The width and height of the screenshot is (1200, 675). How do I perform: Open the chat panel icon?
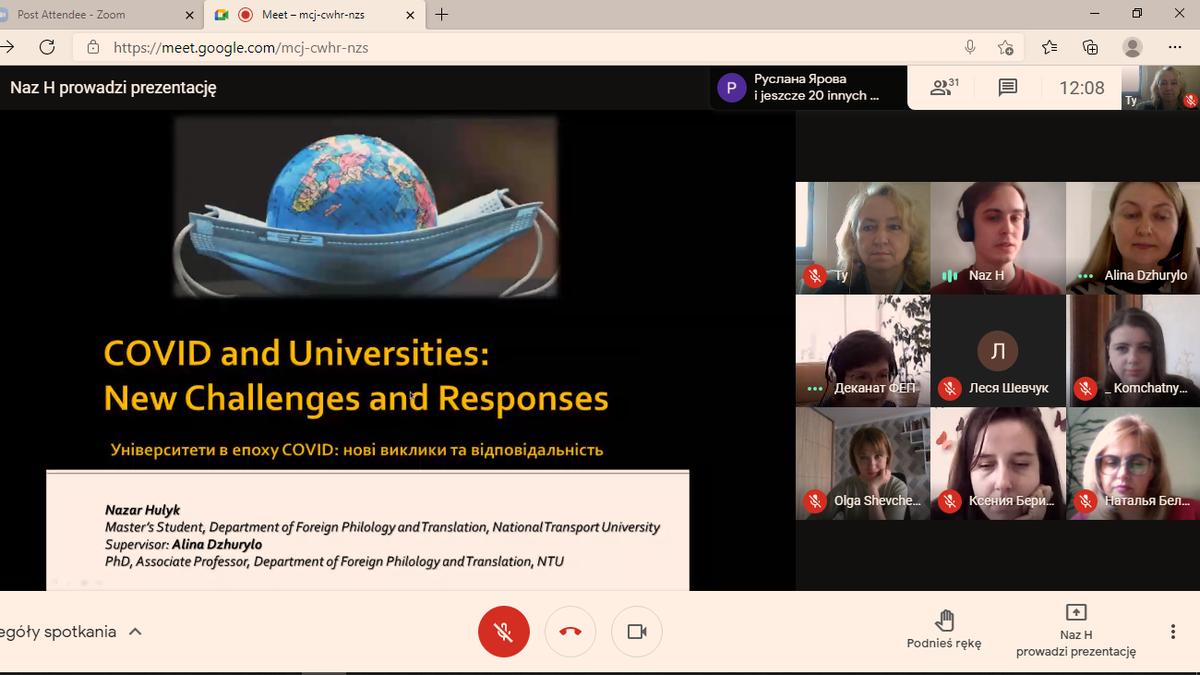pyautogui.click(x=1008, y=88)
